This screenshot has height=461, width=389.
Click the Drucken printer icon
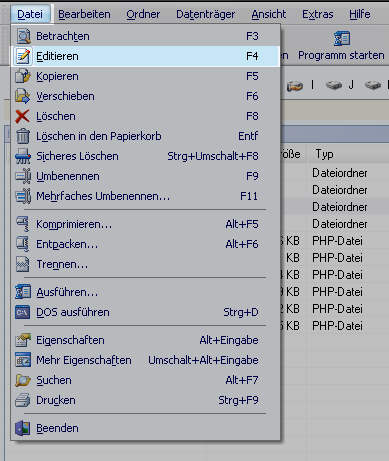(x=23, y=400)
